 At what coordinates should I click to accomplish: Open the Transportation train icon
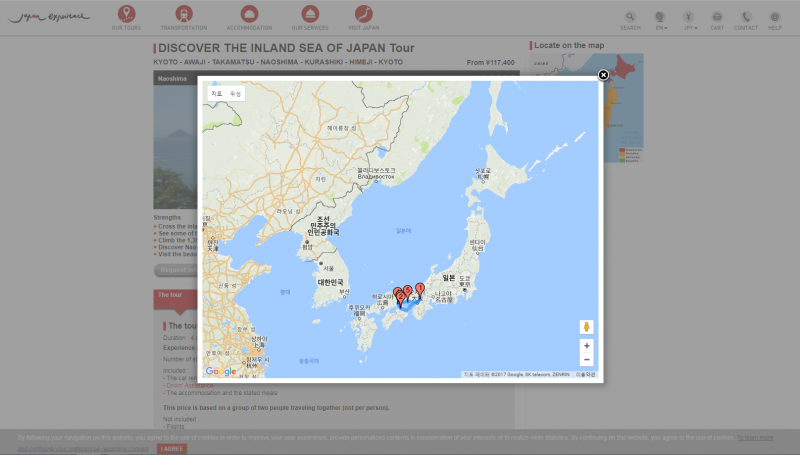point(185,14)
